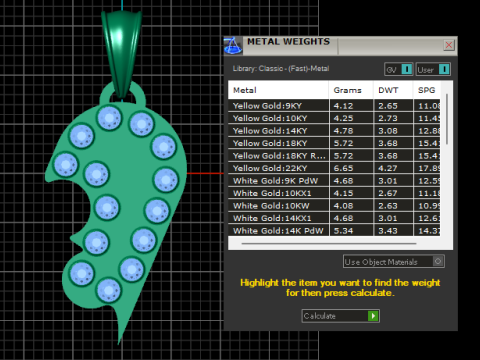480x360 pixels.
Task: Toggle the User library switch
Action: pyautogui.click(x=433, y=69)
